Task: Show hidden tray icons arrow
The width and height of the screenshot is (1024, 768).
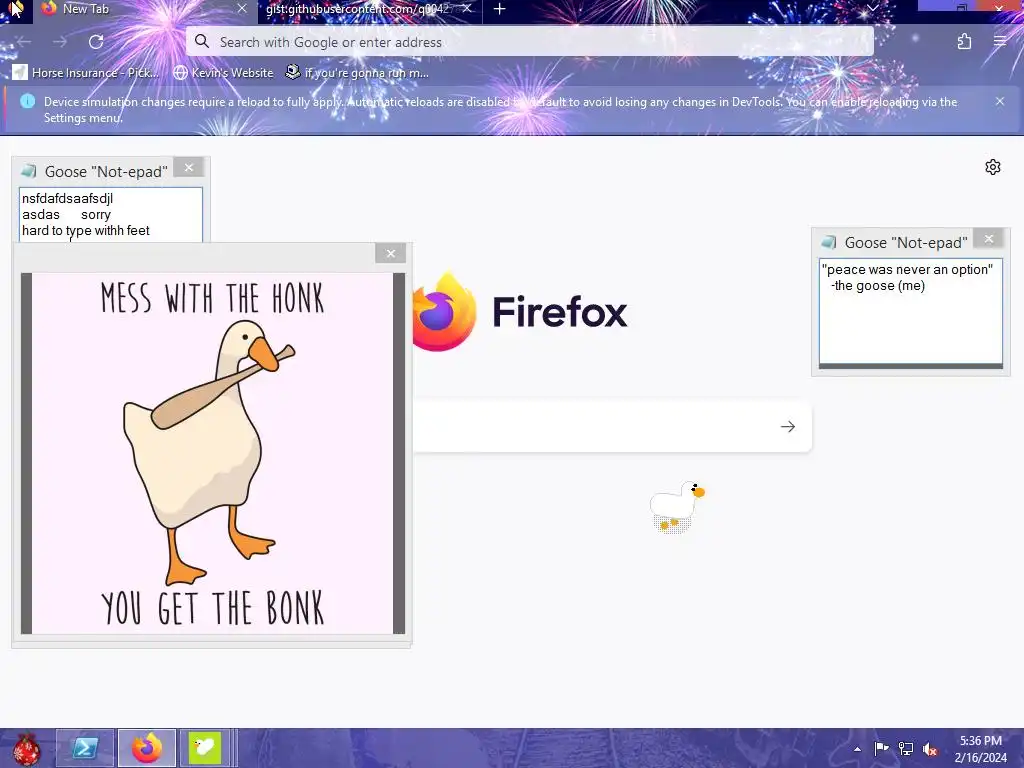Action: click(x=857, y=749)
